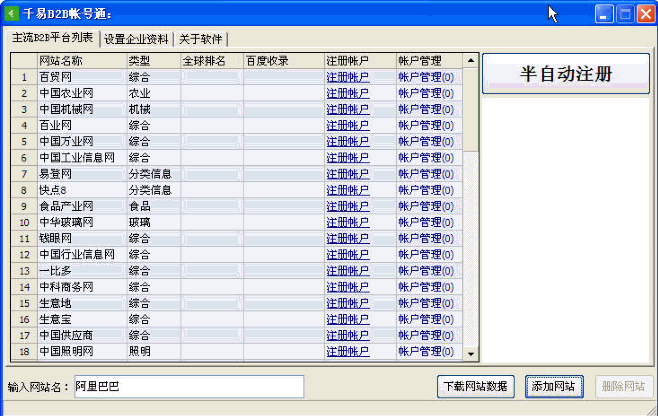Switch to 主流B2B平台列表 tab
This screenshot has width=658, height=416.
tap(52, 38)
